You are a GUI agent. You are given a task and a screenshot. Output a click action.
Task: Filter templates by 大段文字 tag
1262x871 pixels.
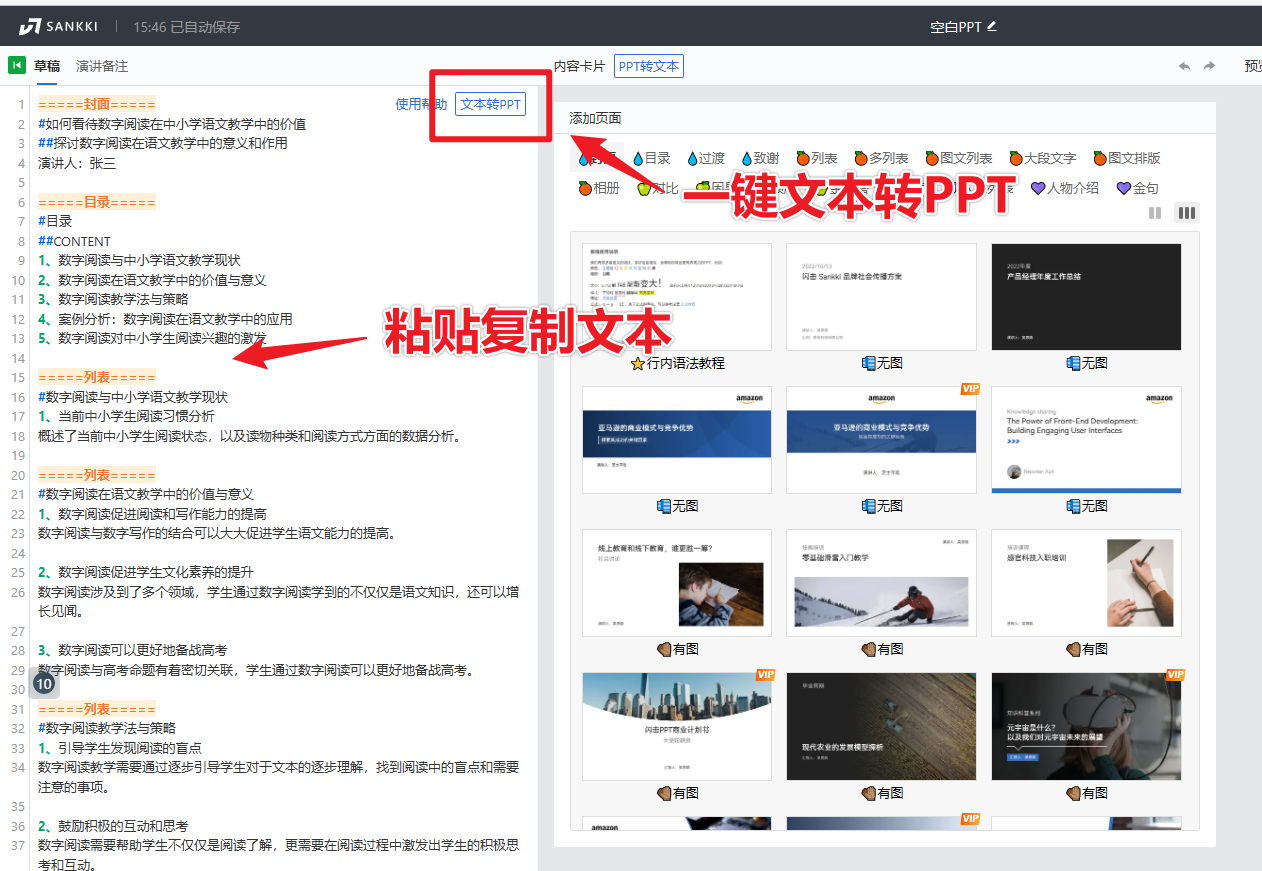click(1042, 158)
